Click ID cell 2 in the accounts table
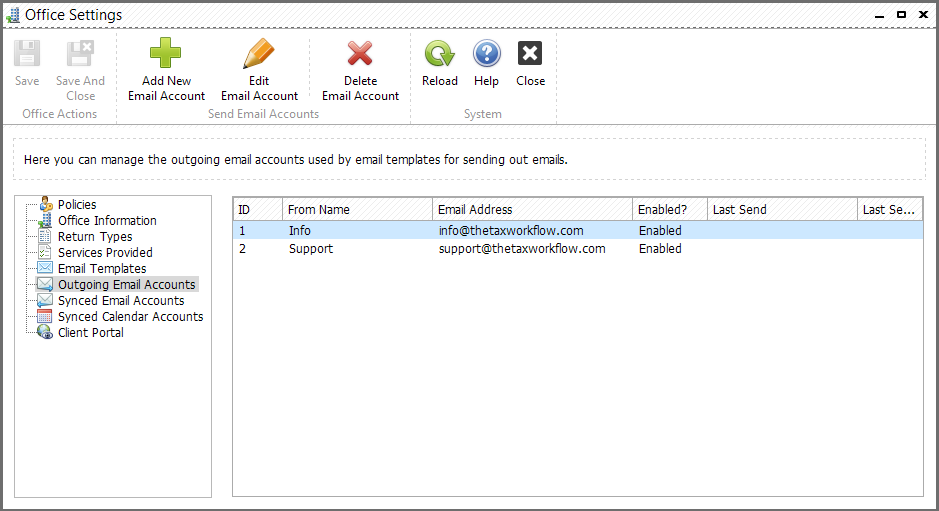The height and width of the screenshot is (511, 939). (242, 249)
